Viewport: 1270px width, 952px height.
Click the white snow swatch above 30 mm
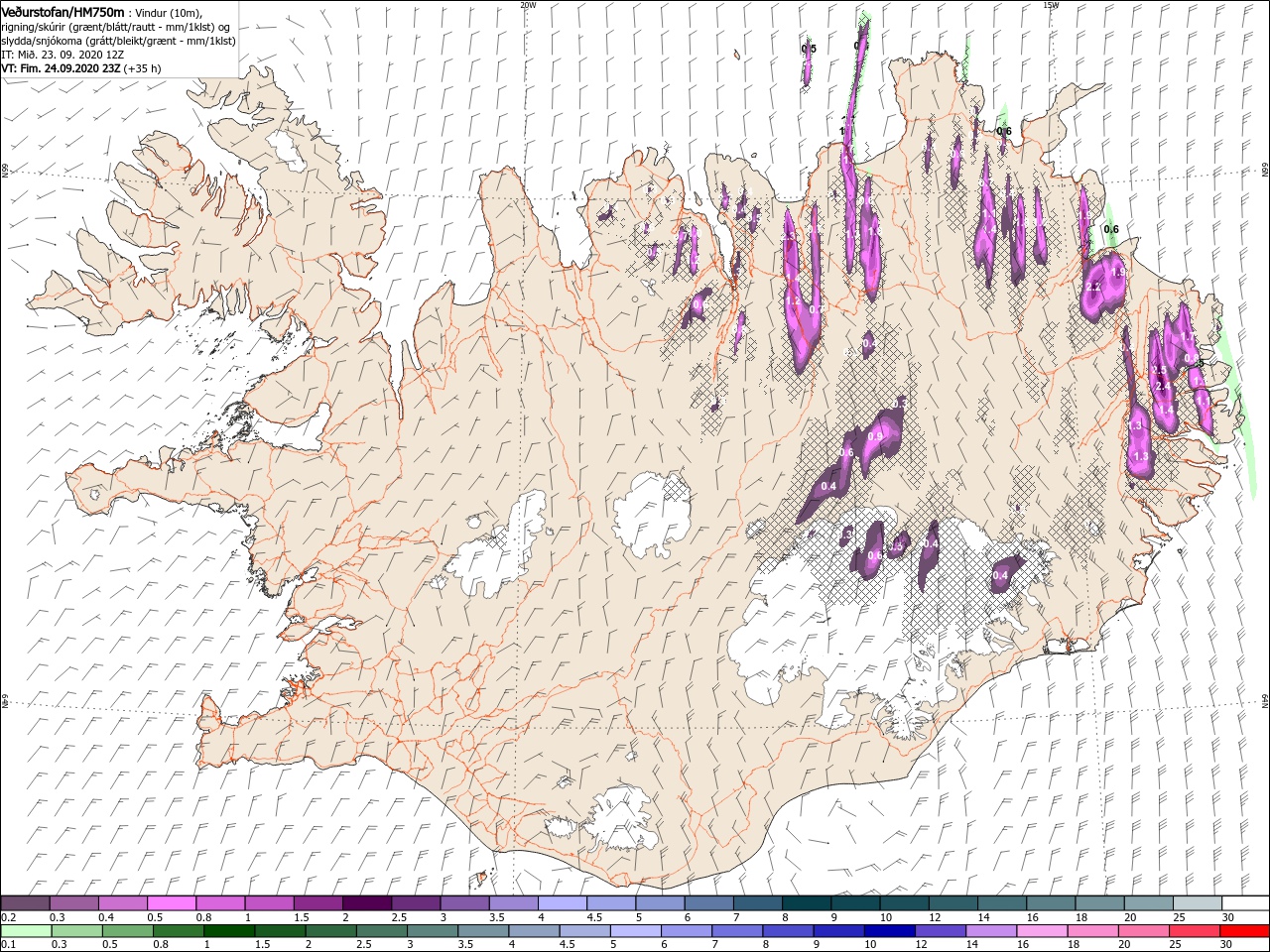click(1246, 902)
